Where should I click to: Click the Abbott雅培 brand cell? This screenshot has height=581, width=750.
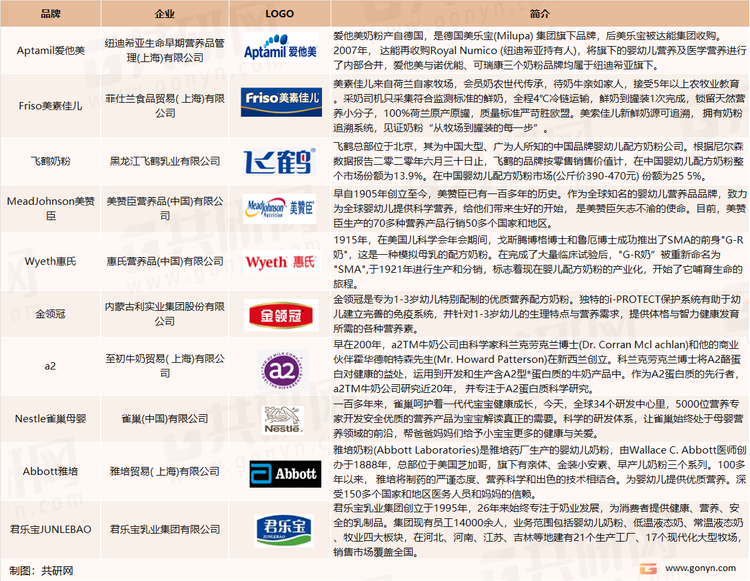(51, 471)
